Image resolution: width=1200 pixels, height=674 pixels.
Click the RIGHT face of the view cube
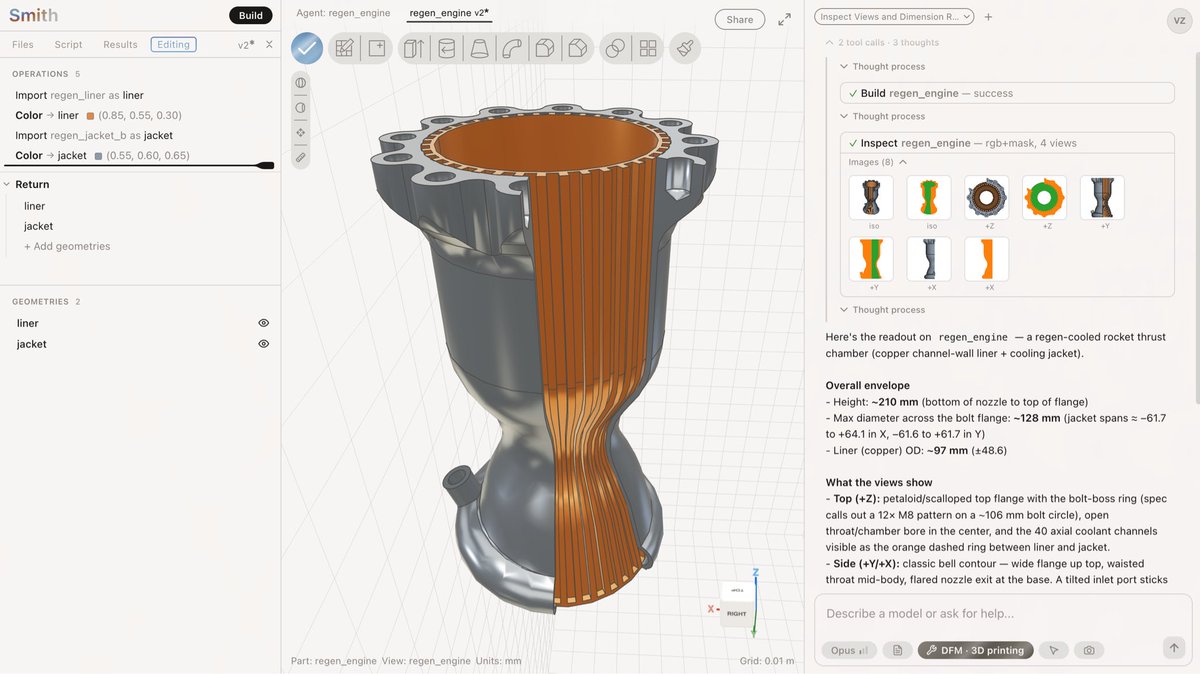click(x=737, y=613)
